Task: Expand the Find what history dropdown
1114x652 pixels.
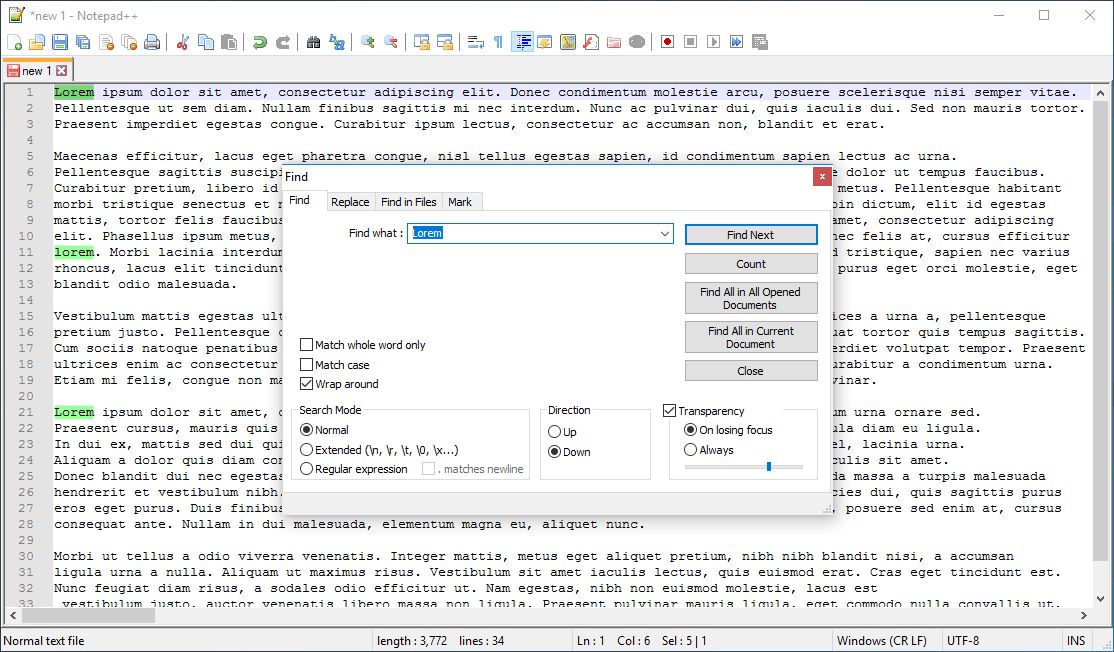Action: [664, 233]
